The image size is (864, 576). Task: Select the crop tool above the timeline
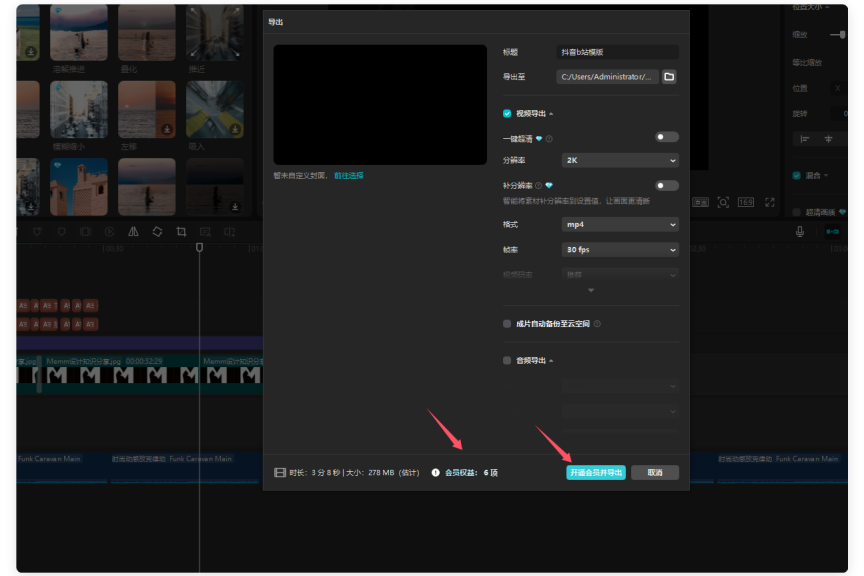(181, 232)
